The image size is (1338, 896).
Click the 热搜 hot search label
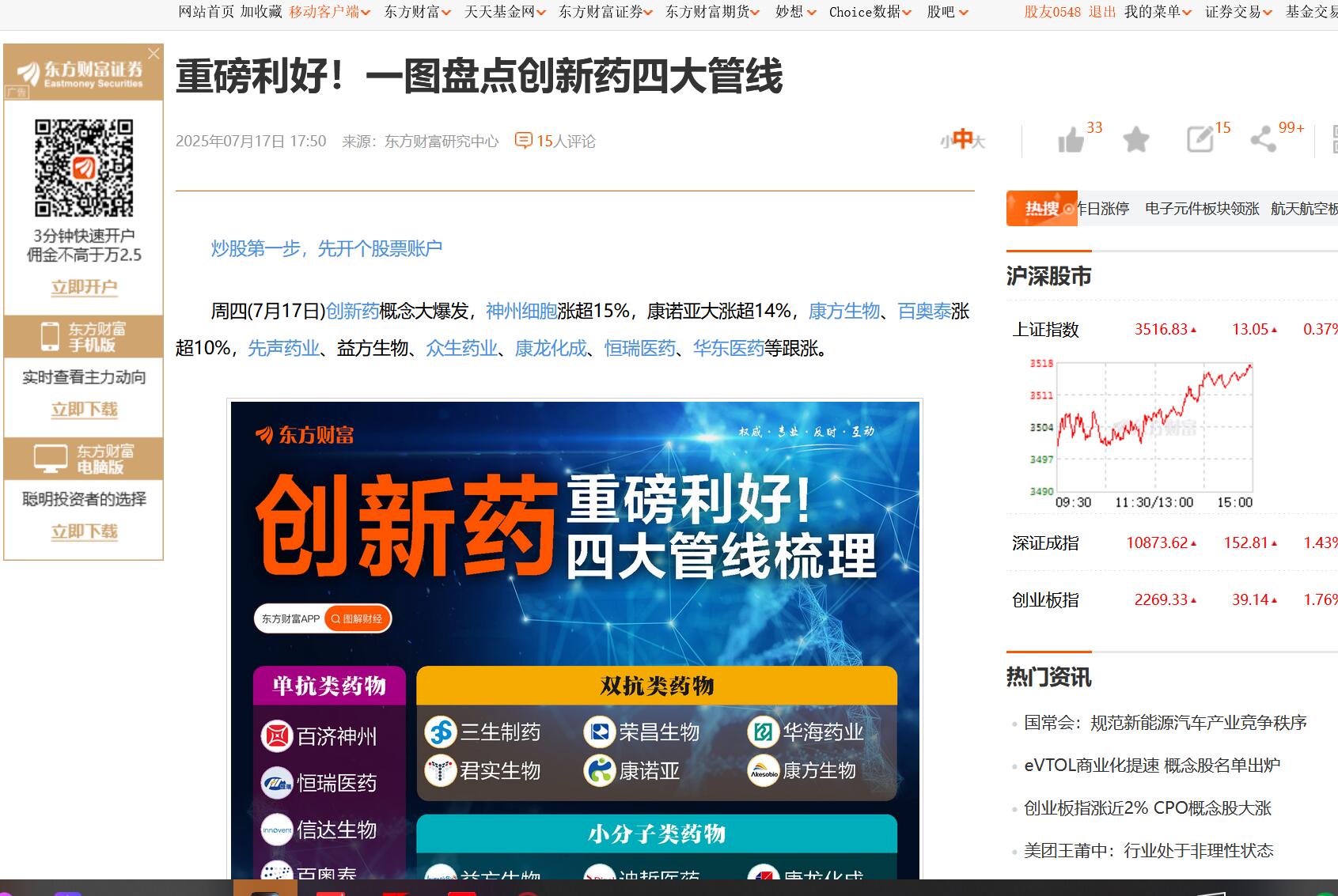(1041, 209)
